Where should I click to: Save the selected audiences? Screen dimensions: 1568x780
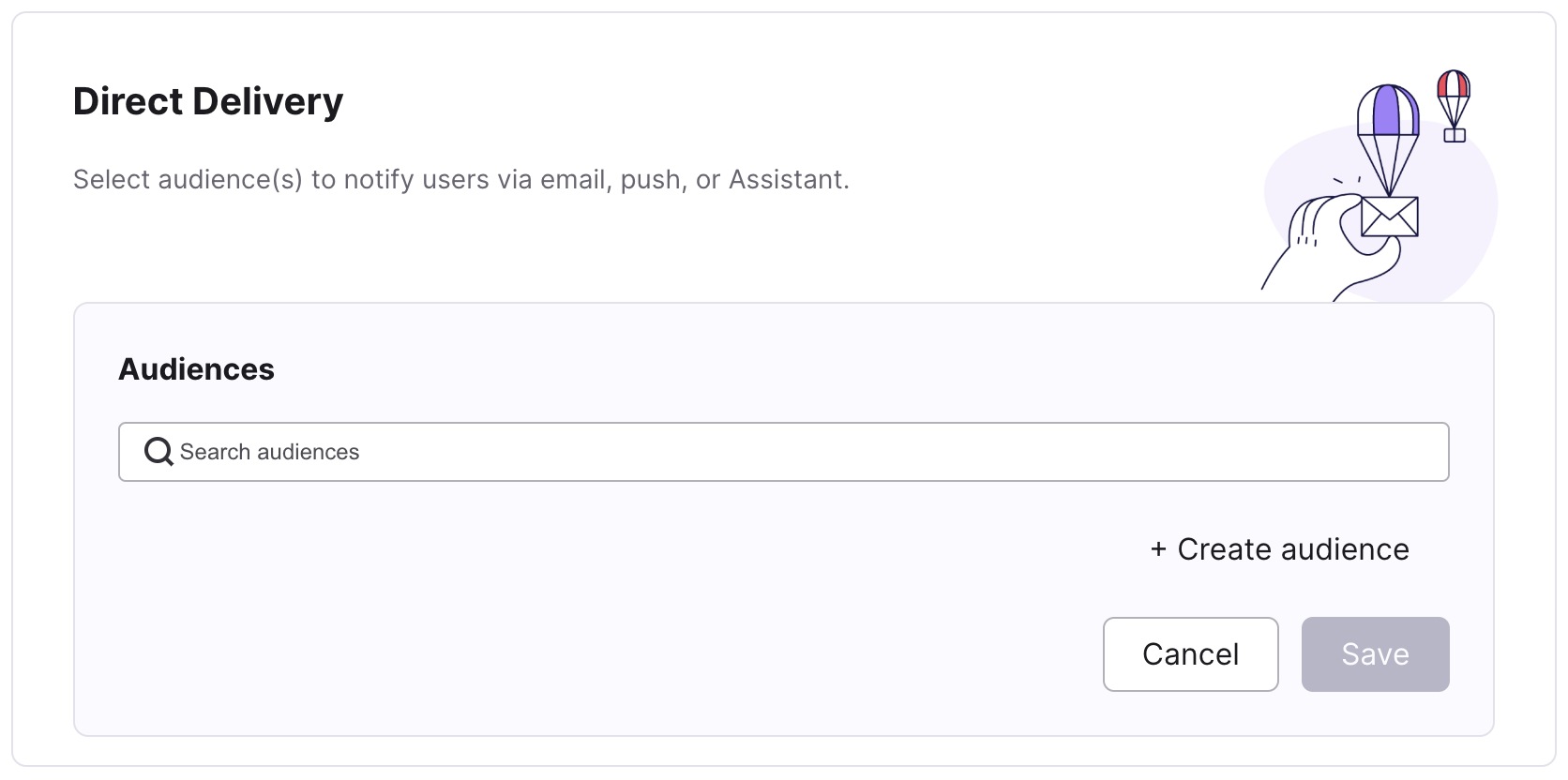(x=1376, y=654)
